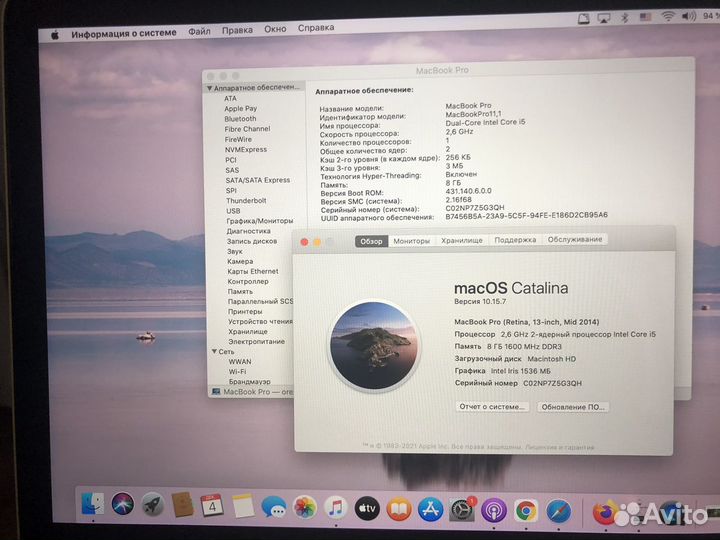
Task: Click the volume speaker menu bar icon
Action: coord(689,16)
